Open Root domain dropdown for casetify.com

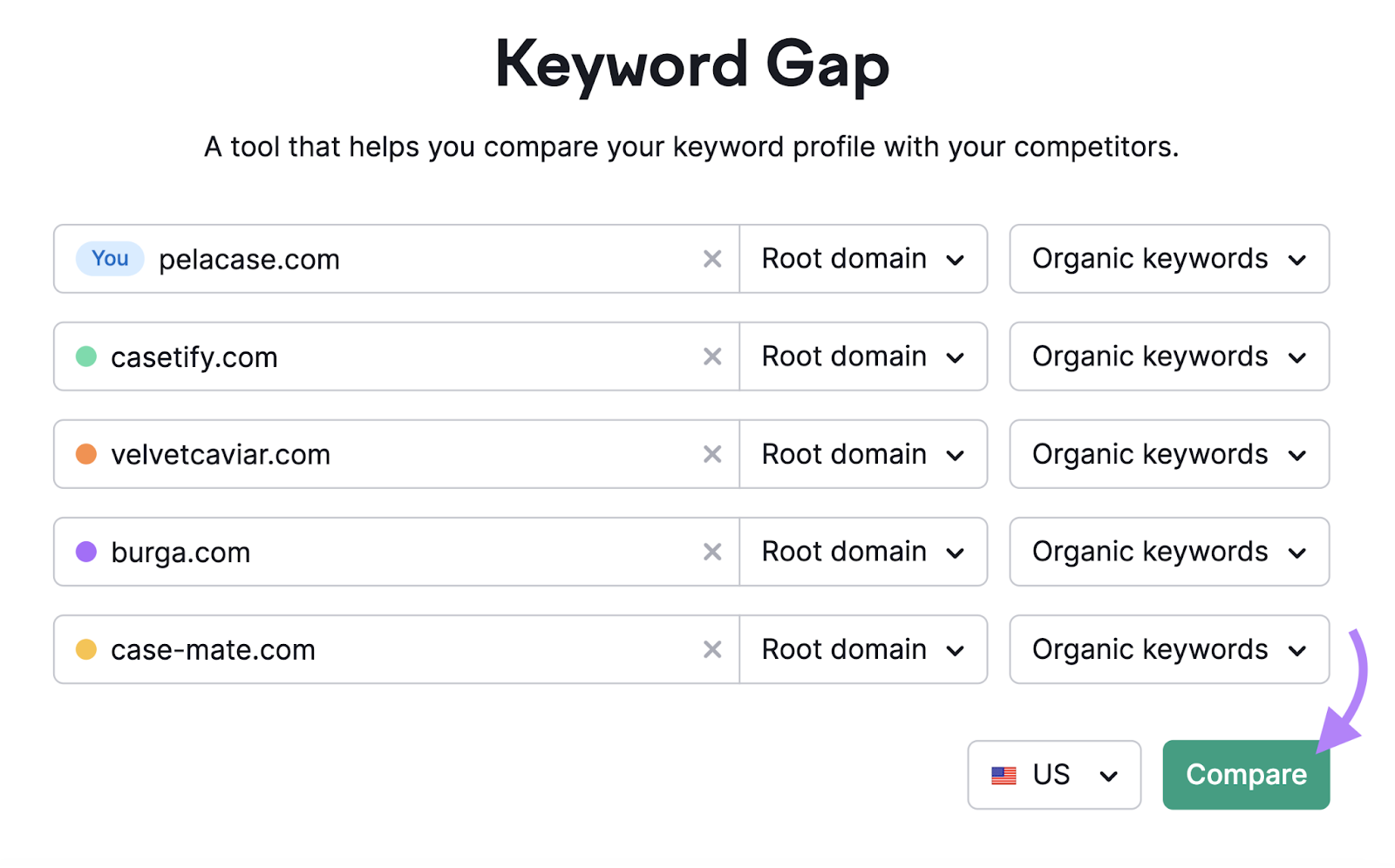(x=862, y=356)
